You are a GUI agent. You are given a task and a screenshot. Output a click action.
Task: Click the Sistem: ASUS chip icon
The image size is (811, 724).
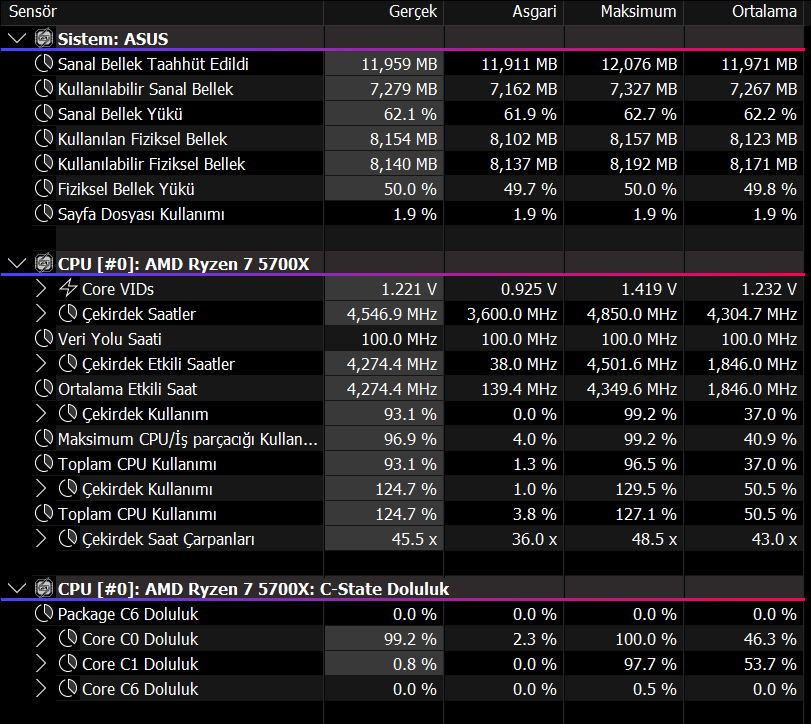(x=44, y=38)
